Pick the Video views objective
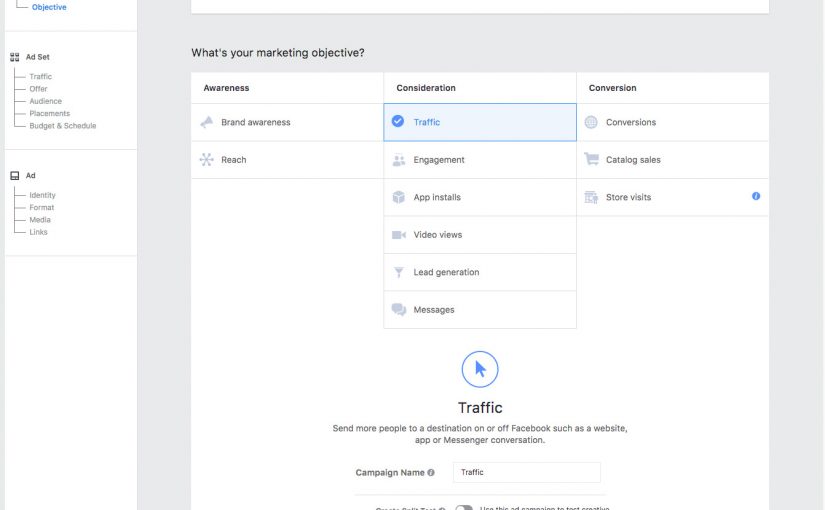825x510 pixels. tap(480, 235)
